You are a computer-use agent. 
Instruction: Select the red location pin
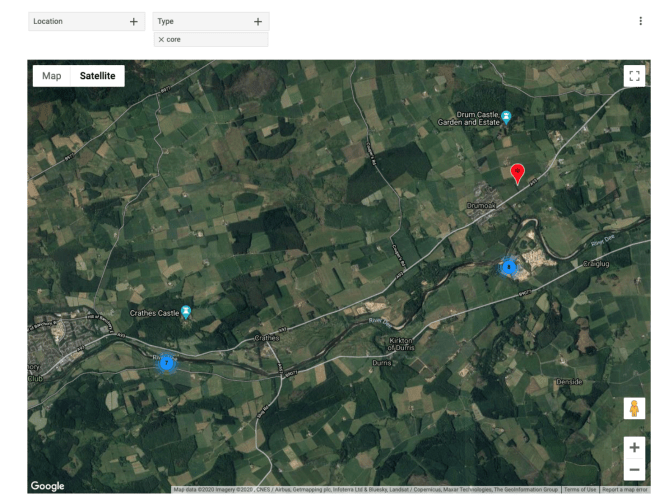point(517,173)
